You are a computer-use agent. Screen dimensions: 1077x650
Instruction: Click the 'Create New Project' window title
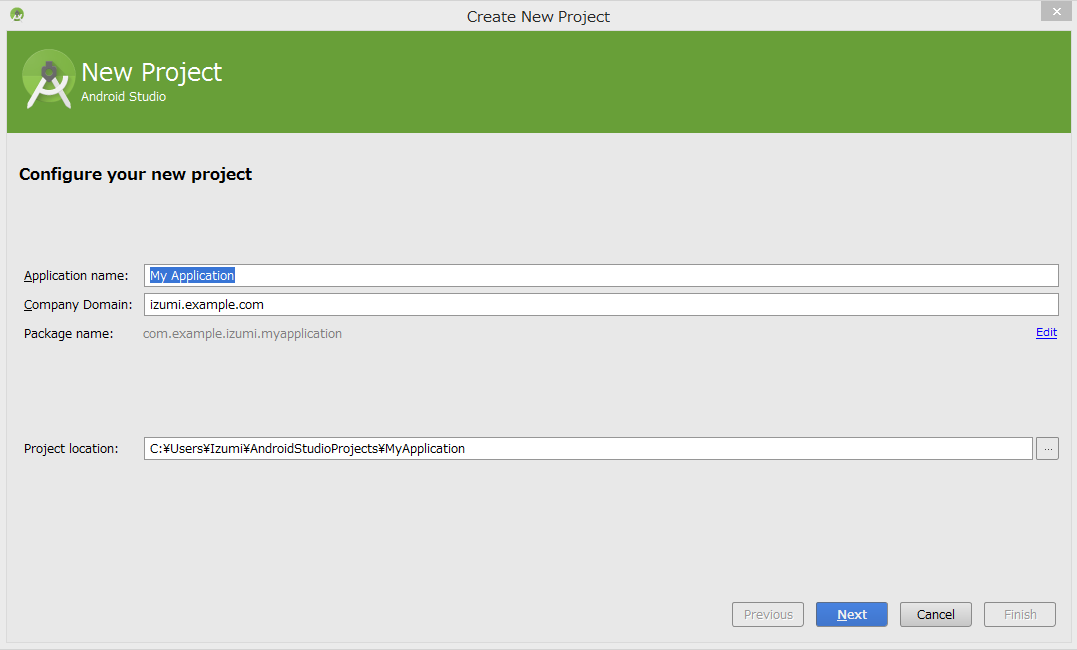pyautogui.click(x=538, y=16)
